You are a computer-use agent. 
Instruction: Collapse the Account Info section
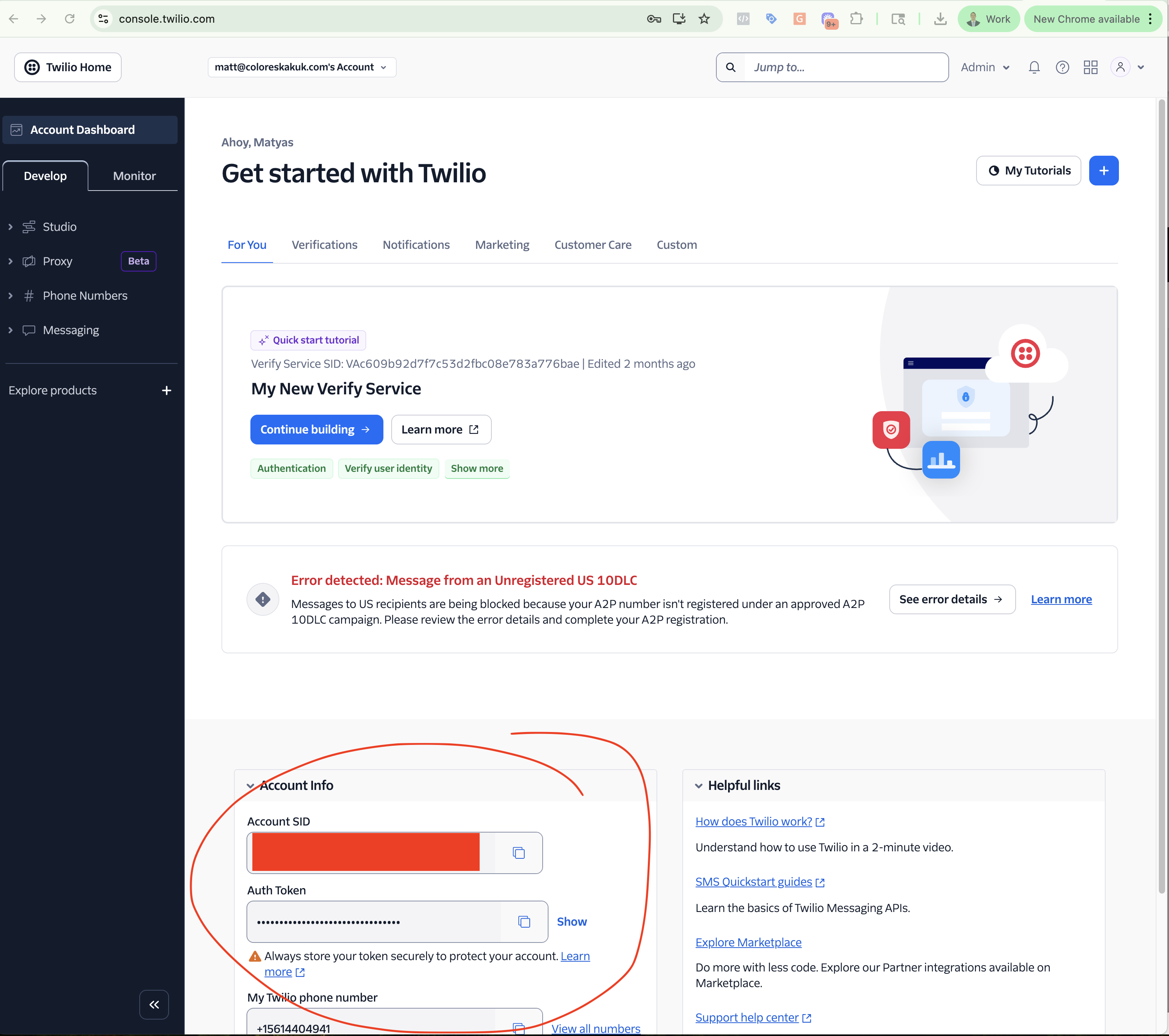250,786
